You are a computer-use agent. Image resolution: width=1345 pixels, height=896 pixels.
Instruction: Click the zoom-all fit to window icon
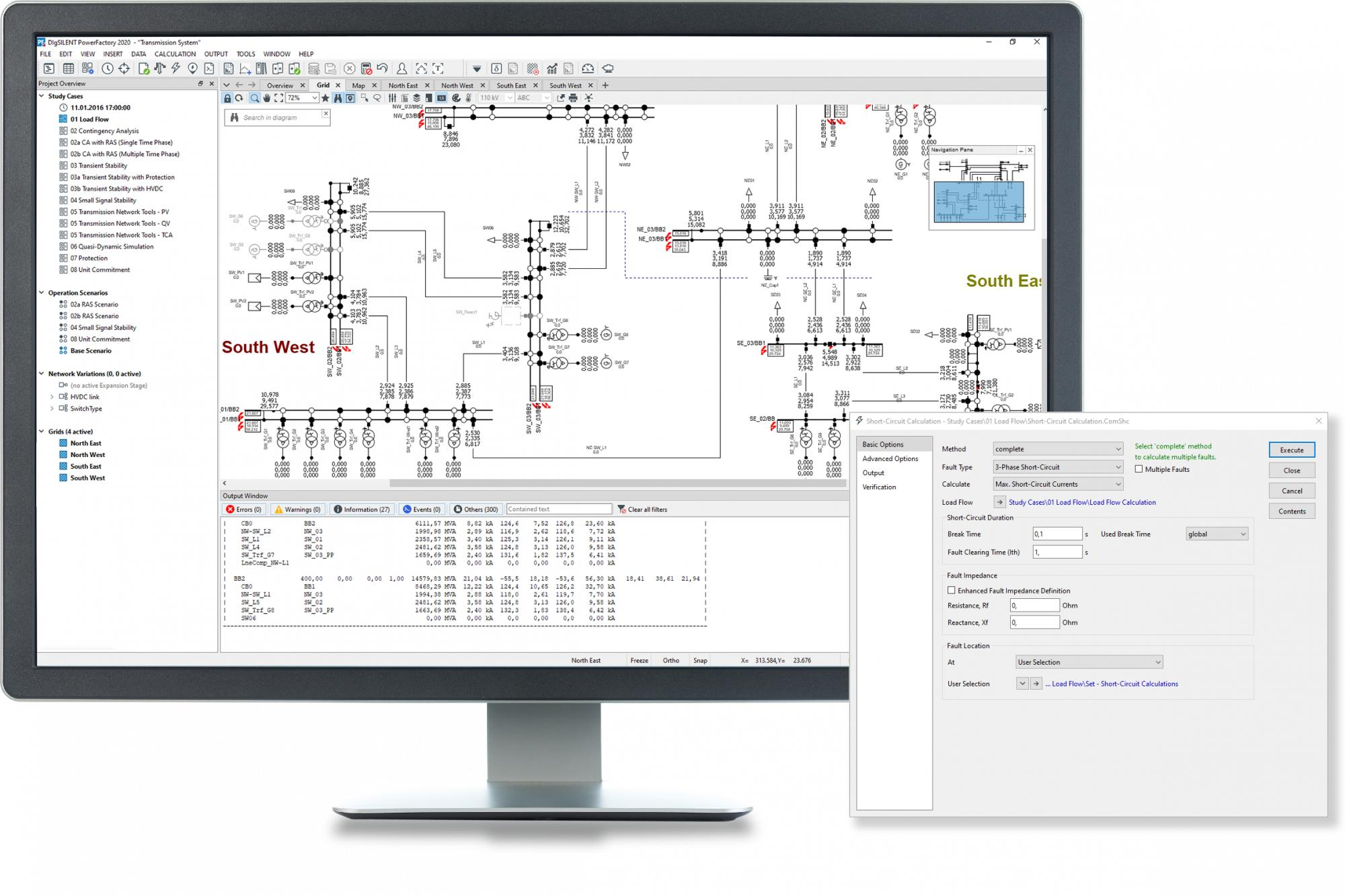click(278, 98)
